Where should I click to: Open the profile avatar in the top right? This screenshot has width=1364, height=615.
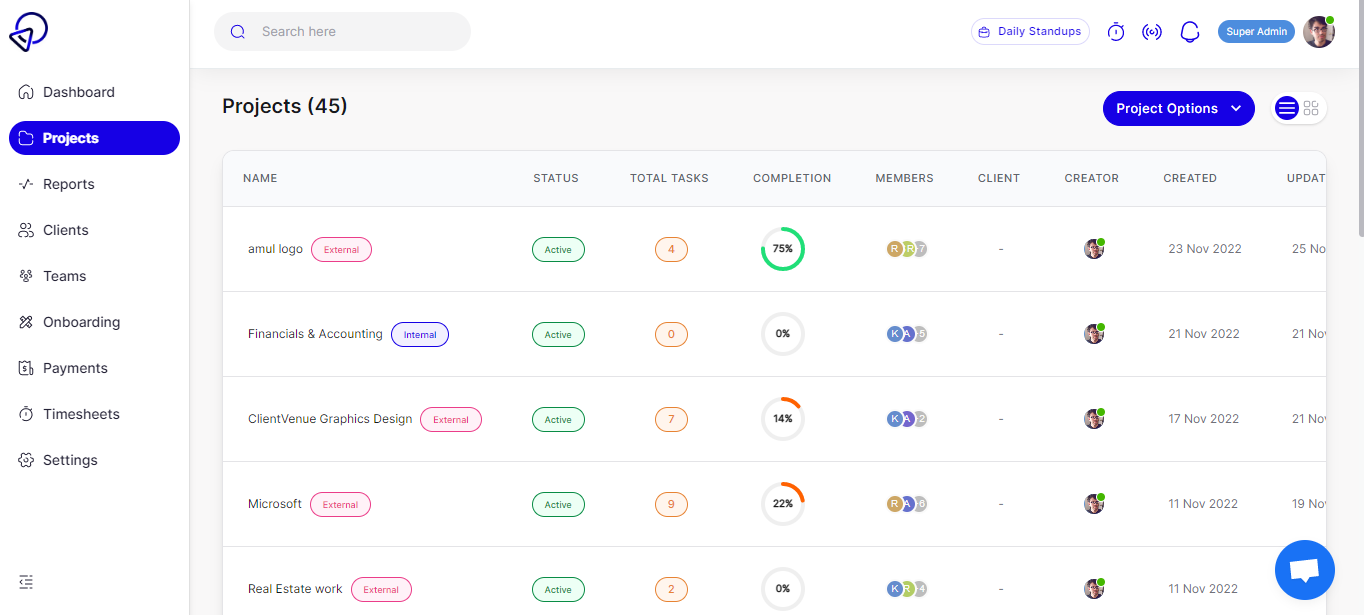click(x=1318, y=31)
